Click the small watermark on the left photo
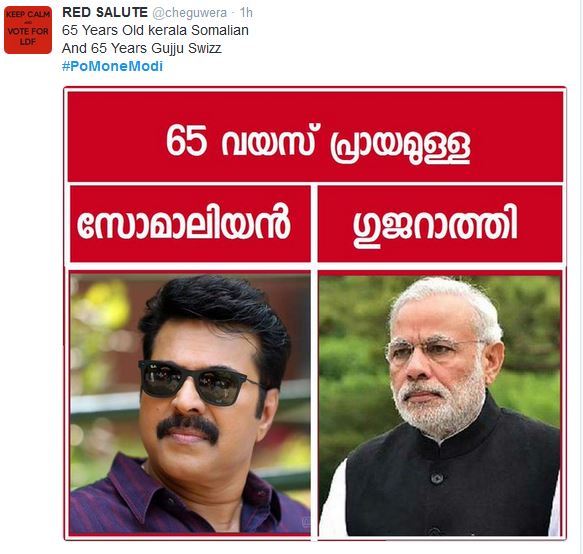Image resolution: width=583 pixels, height=554 pixels. (x=307, y=522)
